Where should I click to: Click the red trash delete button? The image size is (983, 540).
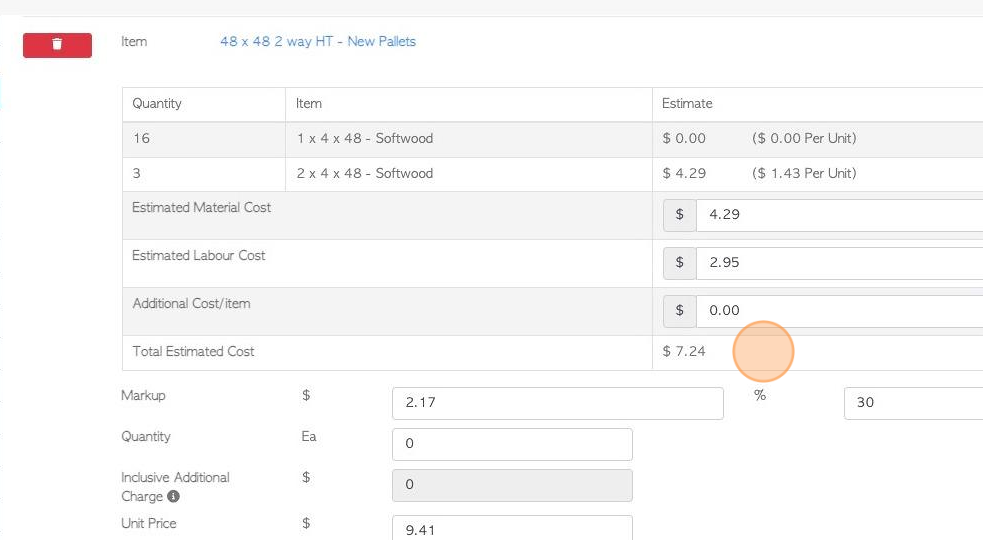pos(57,45)
